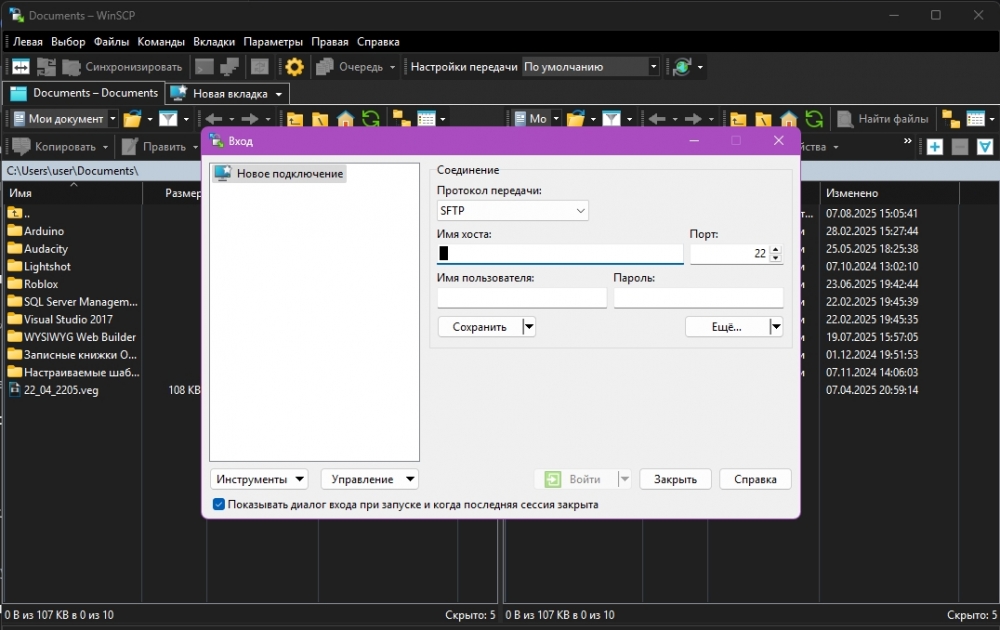Image resolution: width=1000 pixels, height=630 pixels.
Task: Open dropdown arrow next to Войти button
Action: click(x=625, y=479)
